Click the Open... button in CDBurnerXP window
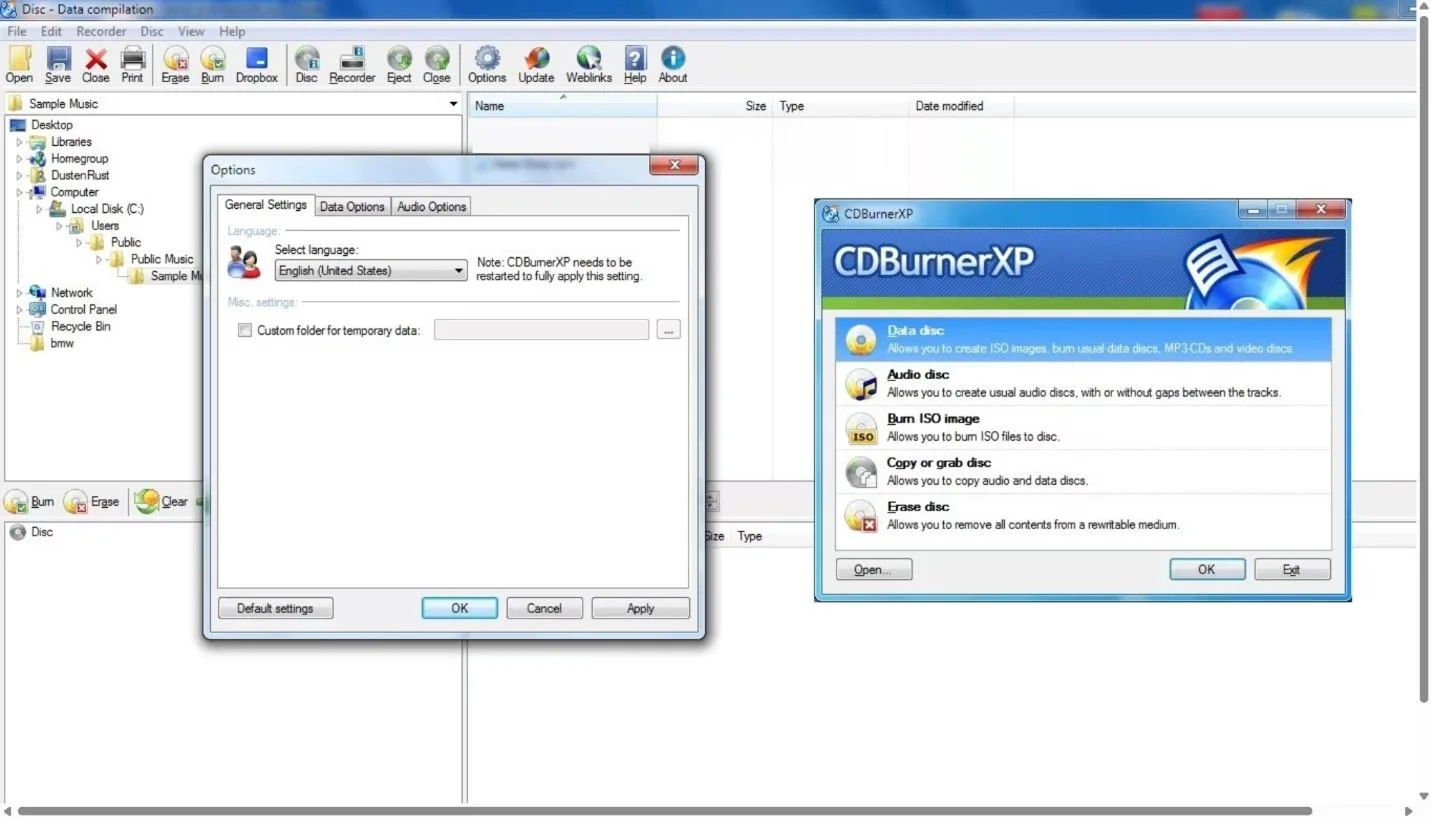The height and width of the screenshot is (818, 1431). 874,569
